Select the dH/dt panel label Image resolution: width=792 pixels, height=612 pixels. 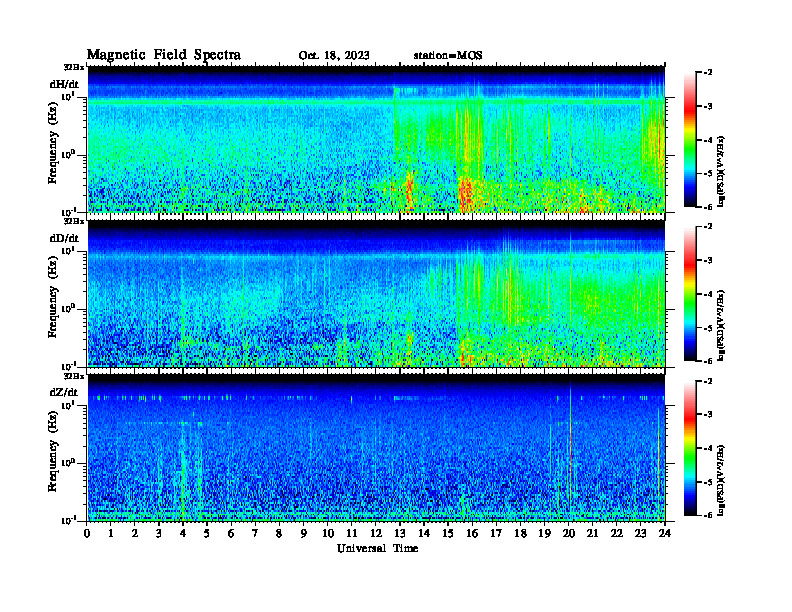point(64,84)
